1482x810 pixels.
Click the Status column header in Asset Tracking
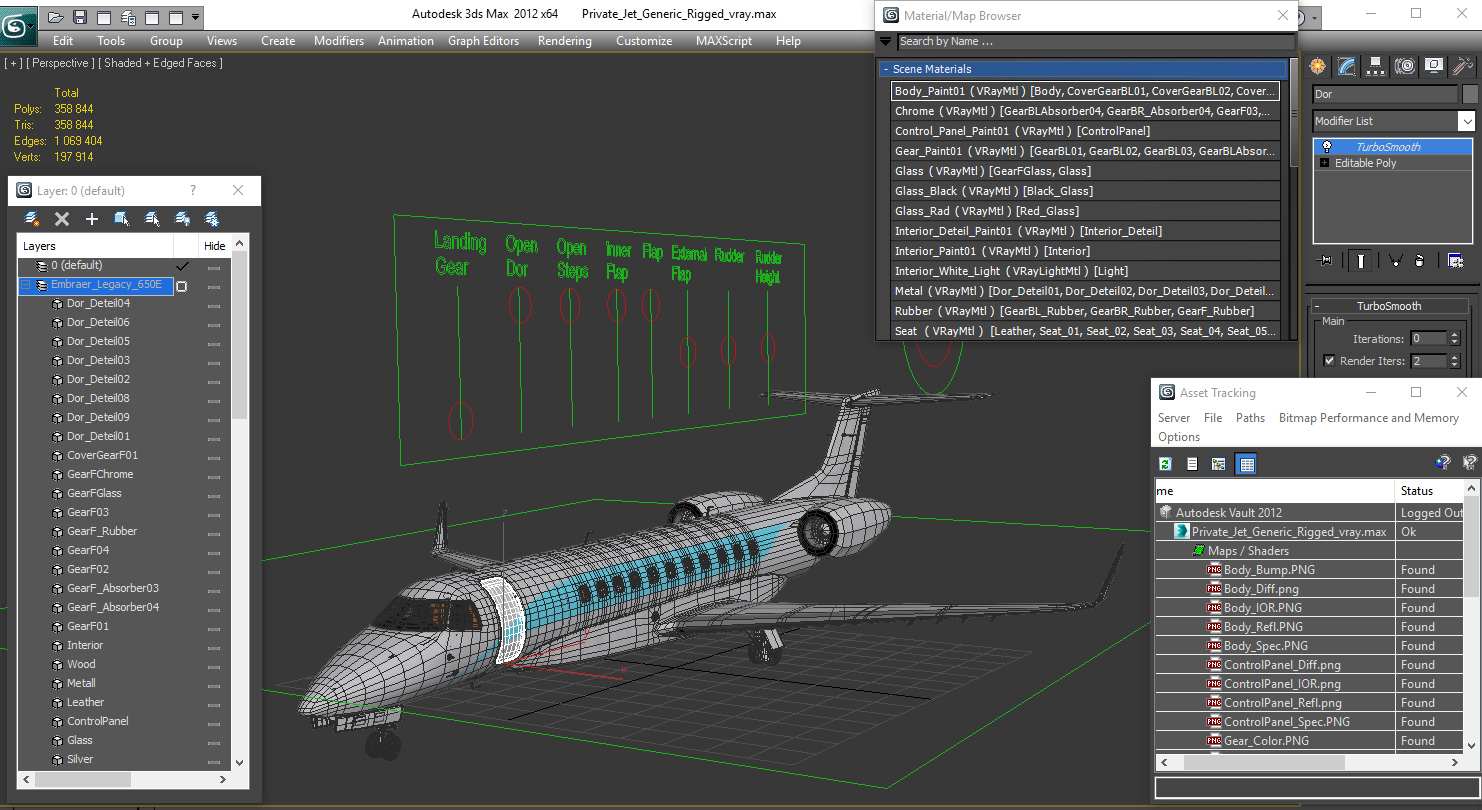[x=1430, y=491]
